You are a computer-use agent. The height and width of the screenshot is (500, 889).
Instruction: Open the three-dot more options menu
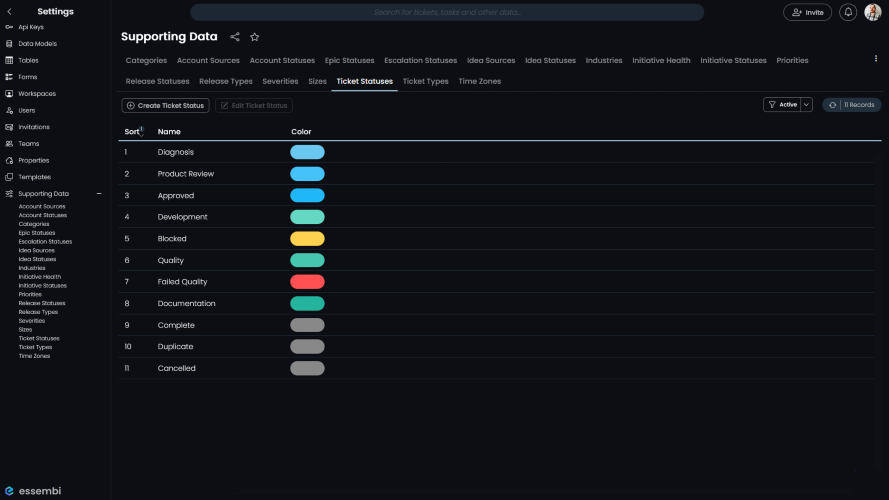[x=876, y=58]
